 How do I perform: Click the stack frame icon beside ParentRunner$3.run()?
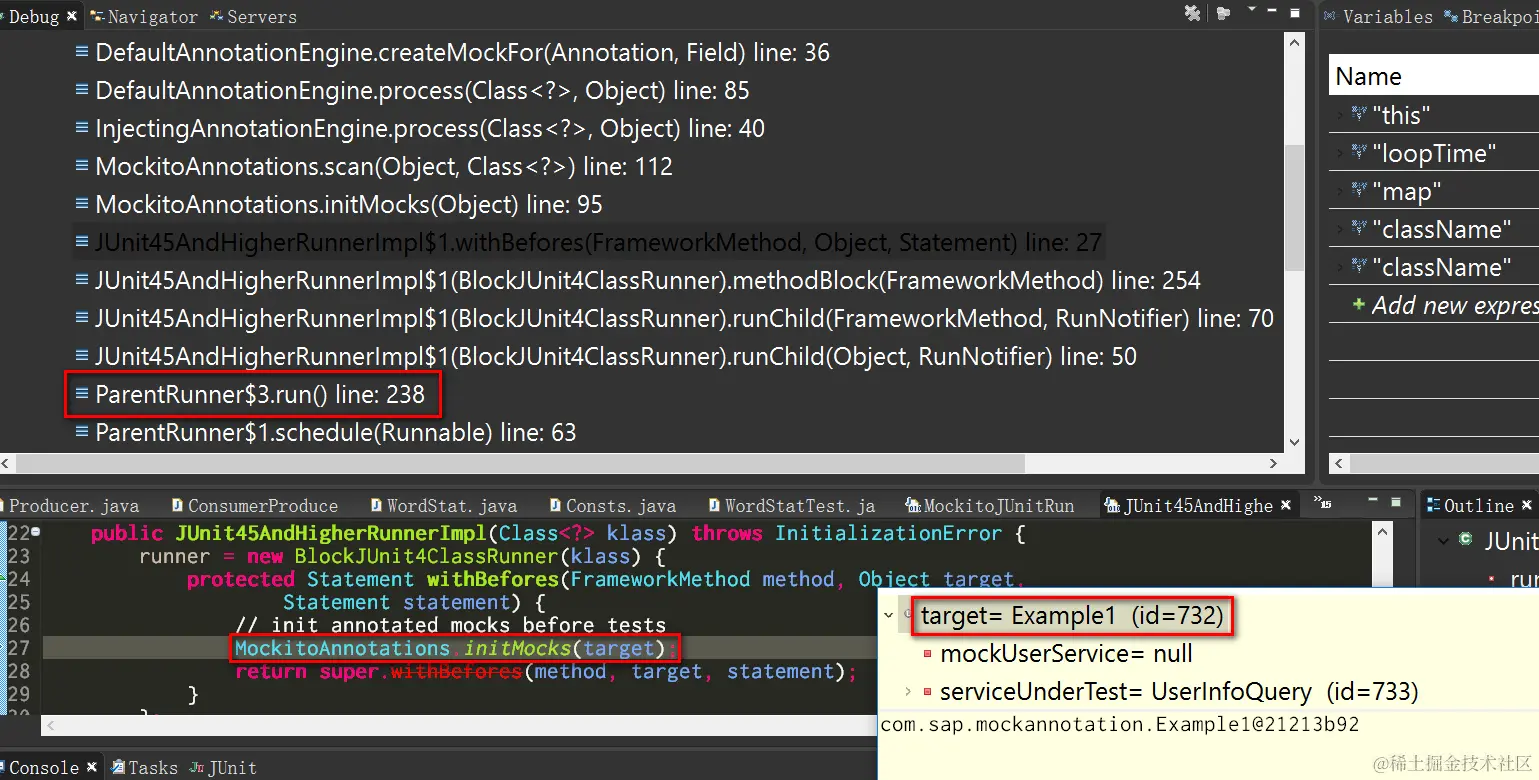[82, 395]
